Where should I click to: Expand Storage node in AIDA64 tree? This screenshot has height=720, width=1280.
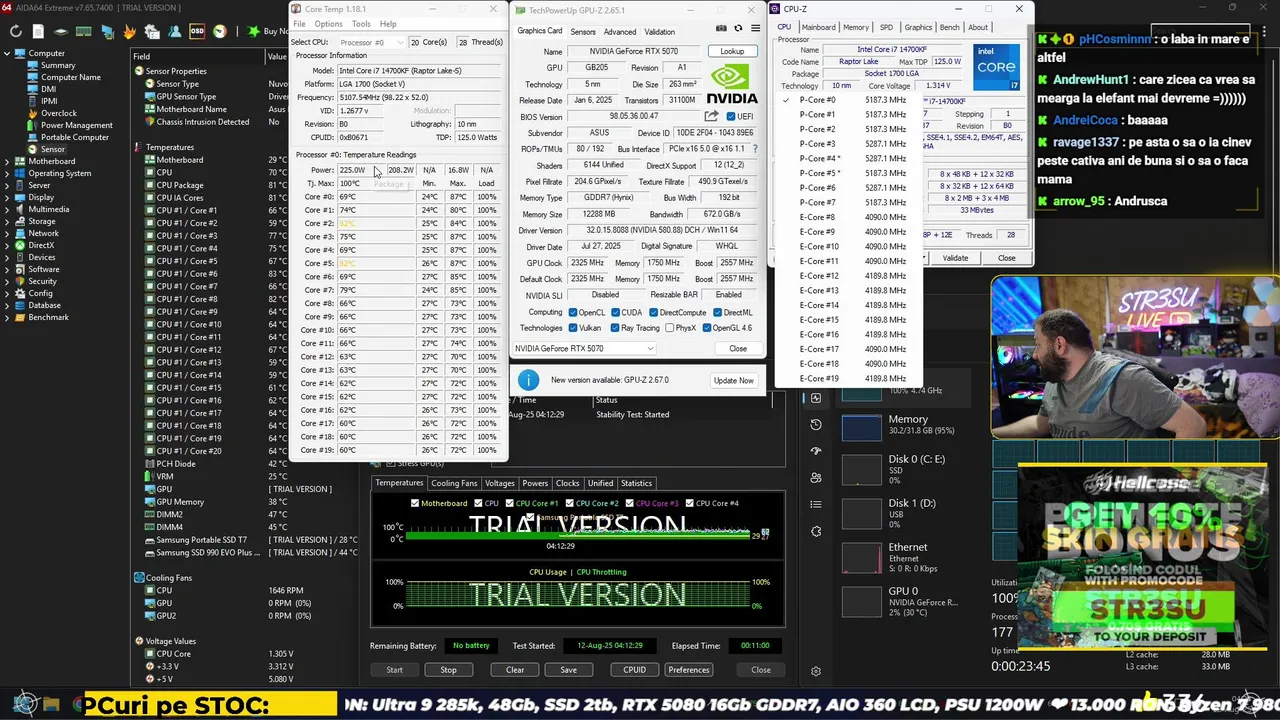8,221
